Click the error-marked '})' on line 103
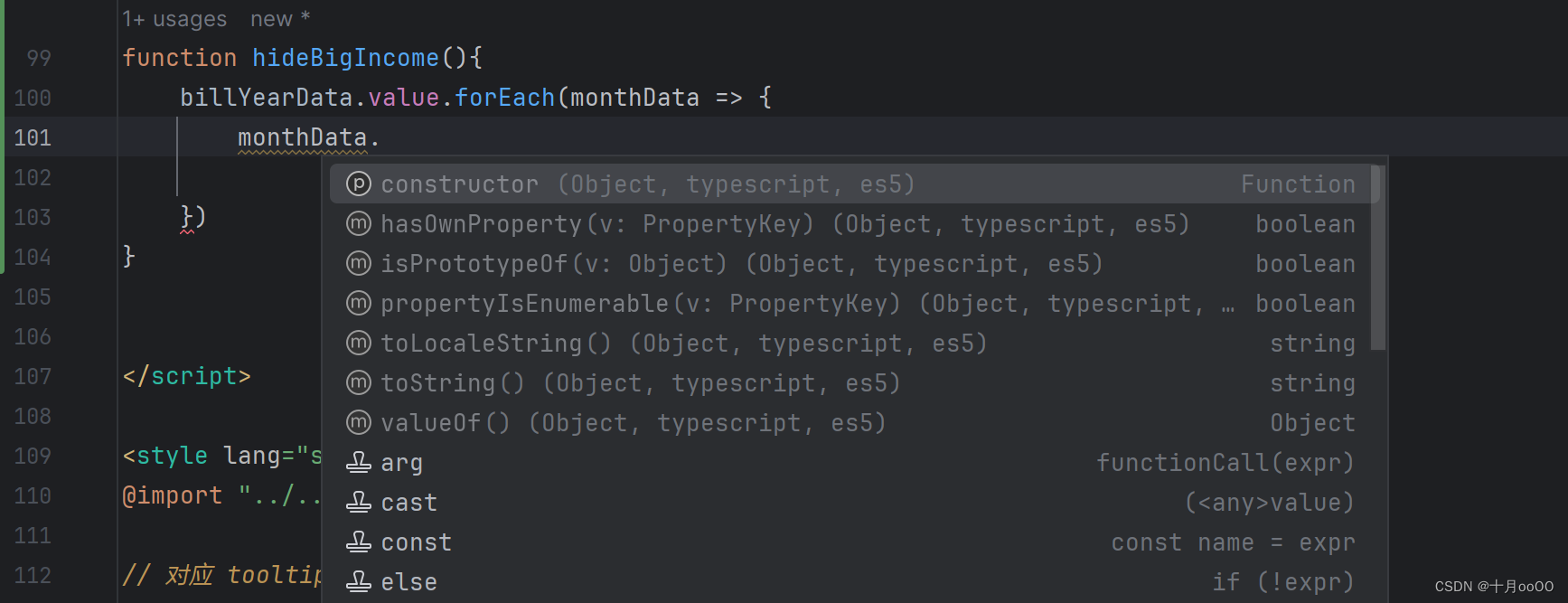Image resolution: width=1568 pixels, height=603 pixels. [193, 217]
